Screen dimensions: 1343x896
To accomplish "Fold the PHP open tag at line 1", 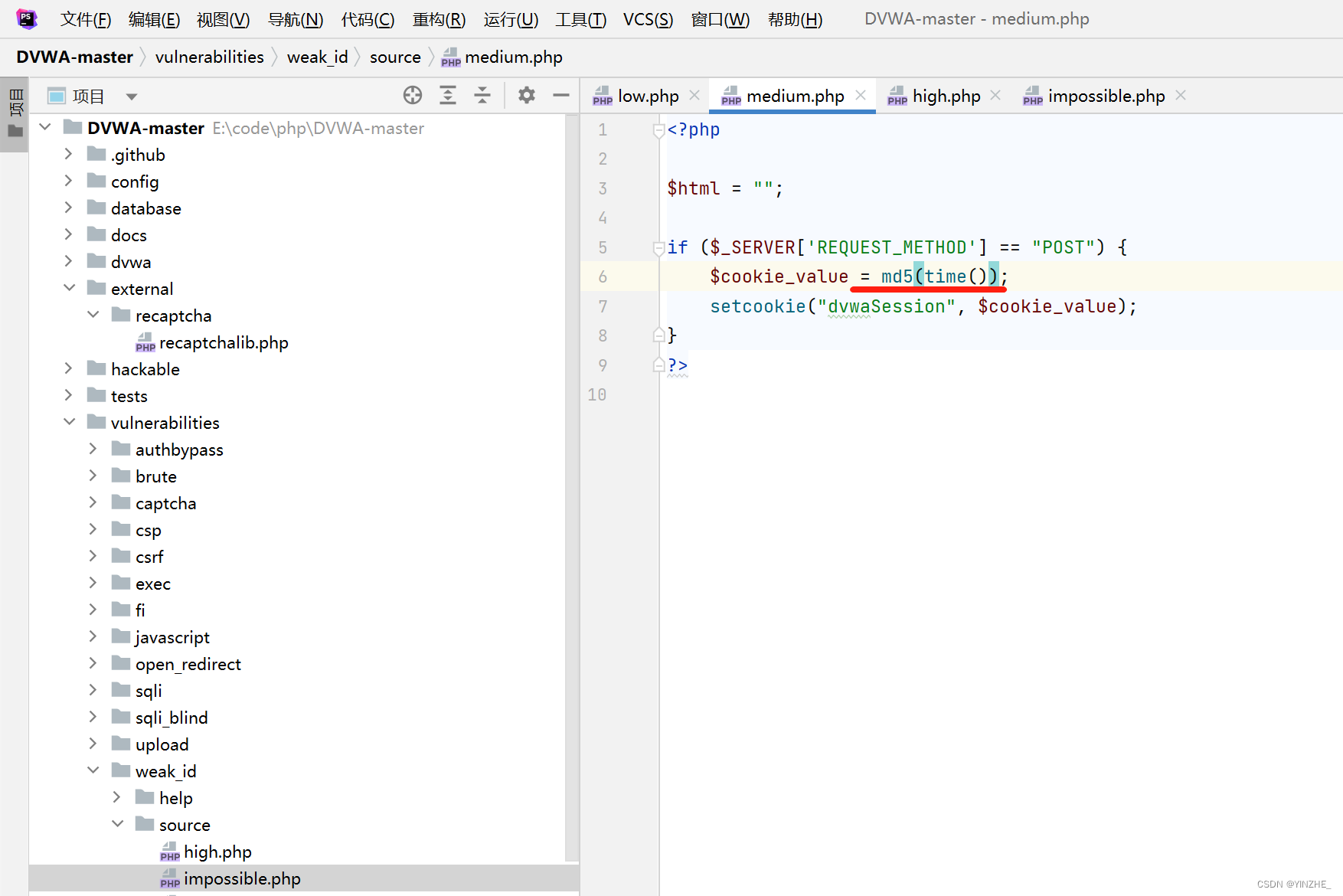I will click(658, 130).
